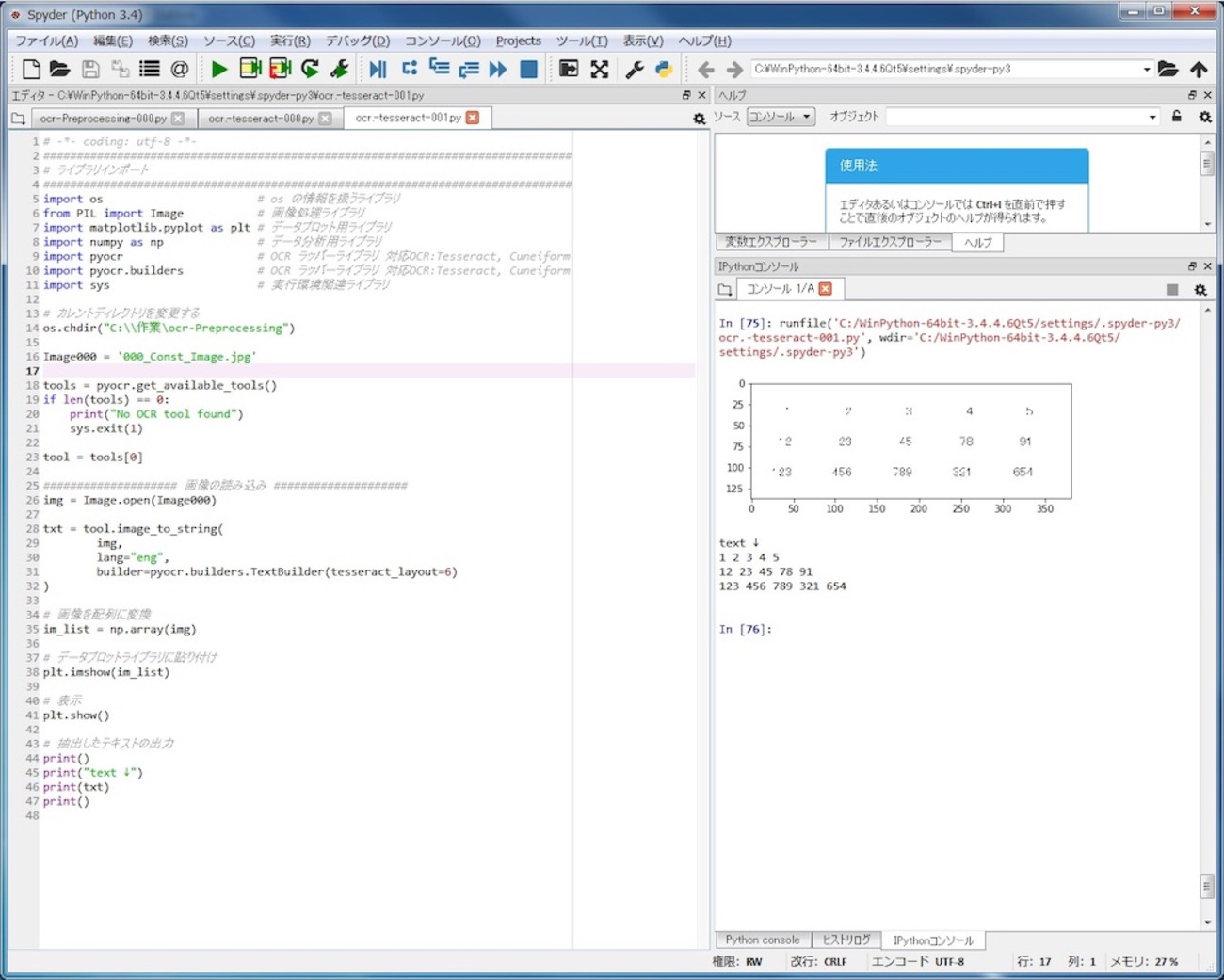1224x980 pixels.
Task: Open the 編集(E) menu
Action: (x=113, y=40)
